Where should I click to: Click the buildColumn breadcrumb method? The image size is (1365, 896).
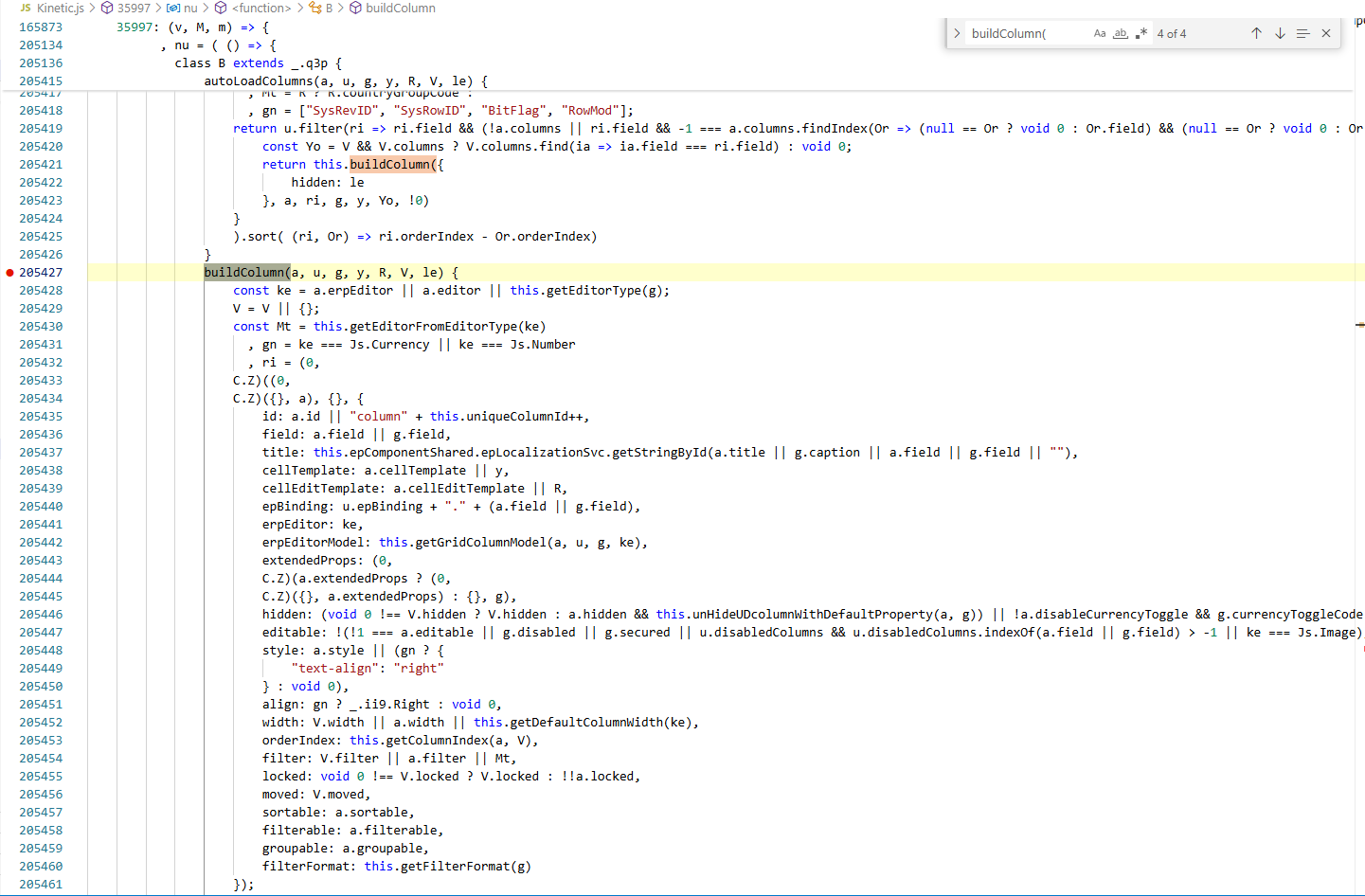click(x=400, y=8)
